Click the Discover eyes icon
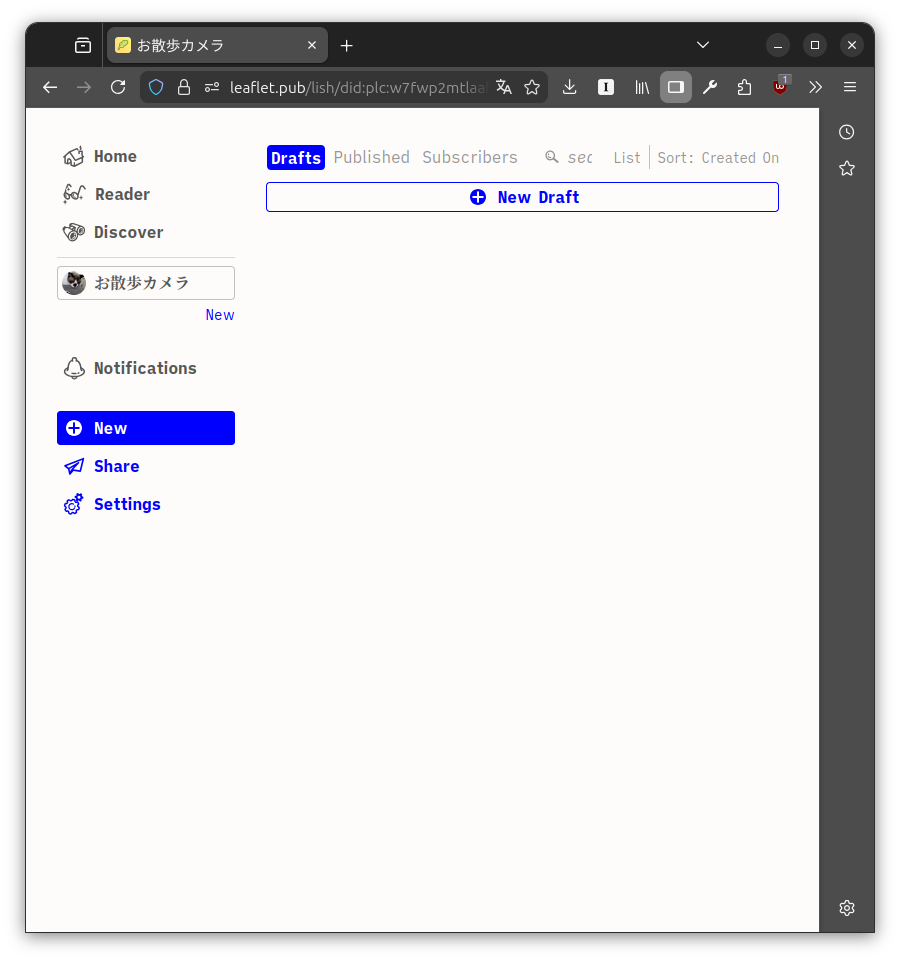 pos(73,232)
